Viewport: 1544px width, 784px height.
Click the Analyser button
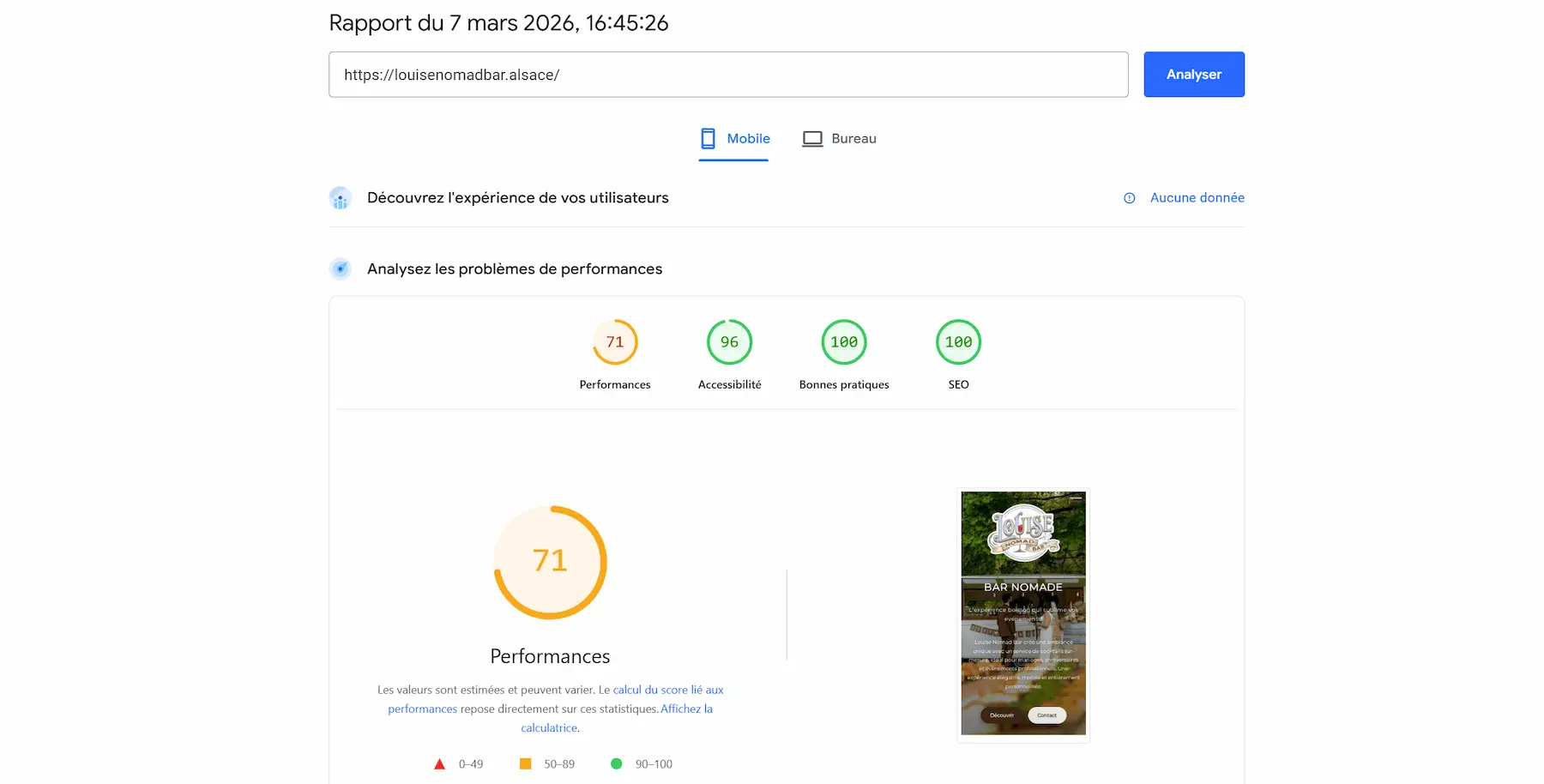[1193, 74]
